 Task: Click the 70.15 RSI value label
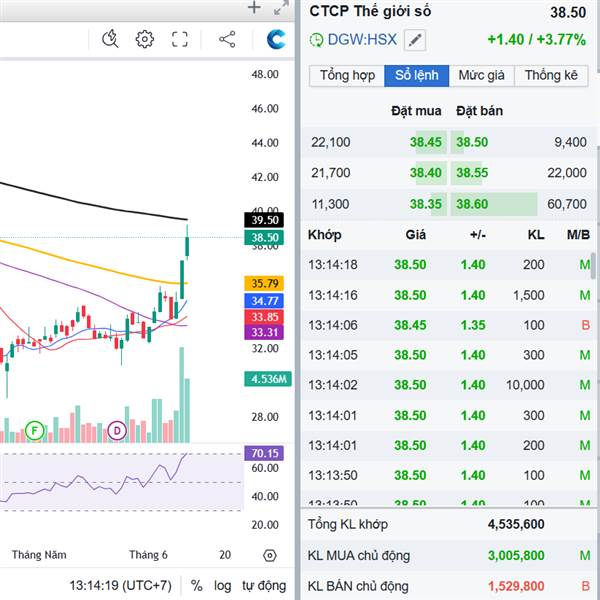tap(264, 453)
